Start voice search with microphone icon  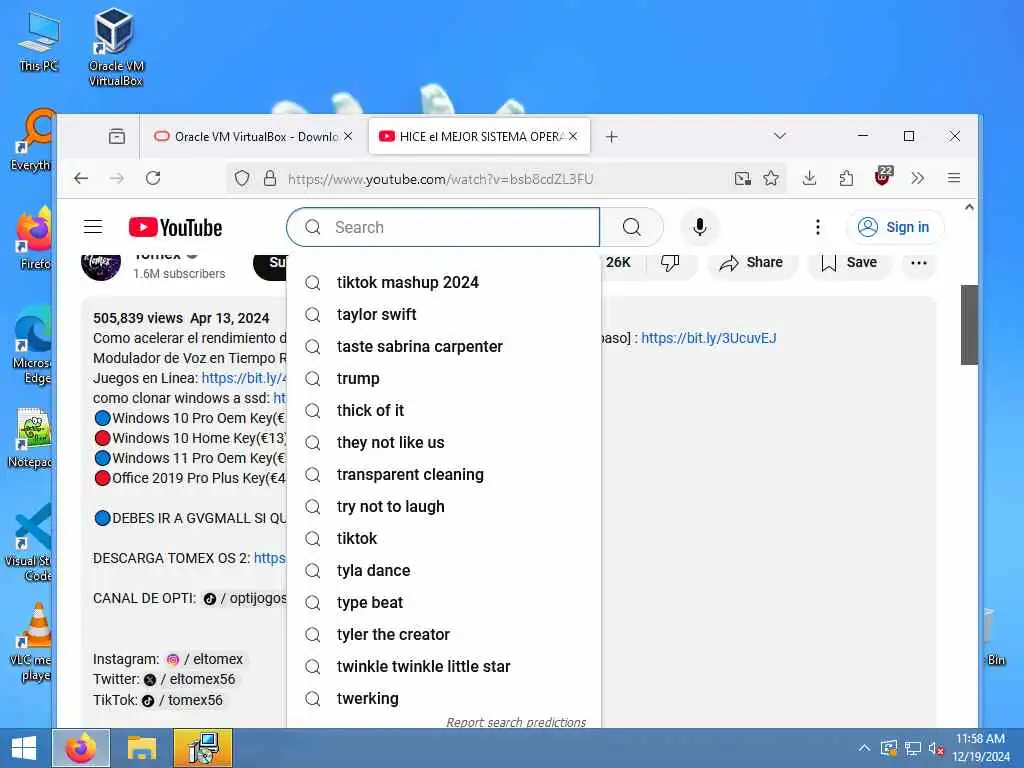pyautogui.click(x=699, y=227)
